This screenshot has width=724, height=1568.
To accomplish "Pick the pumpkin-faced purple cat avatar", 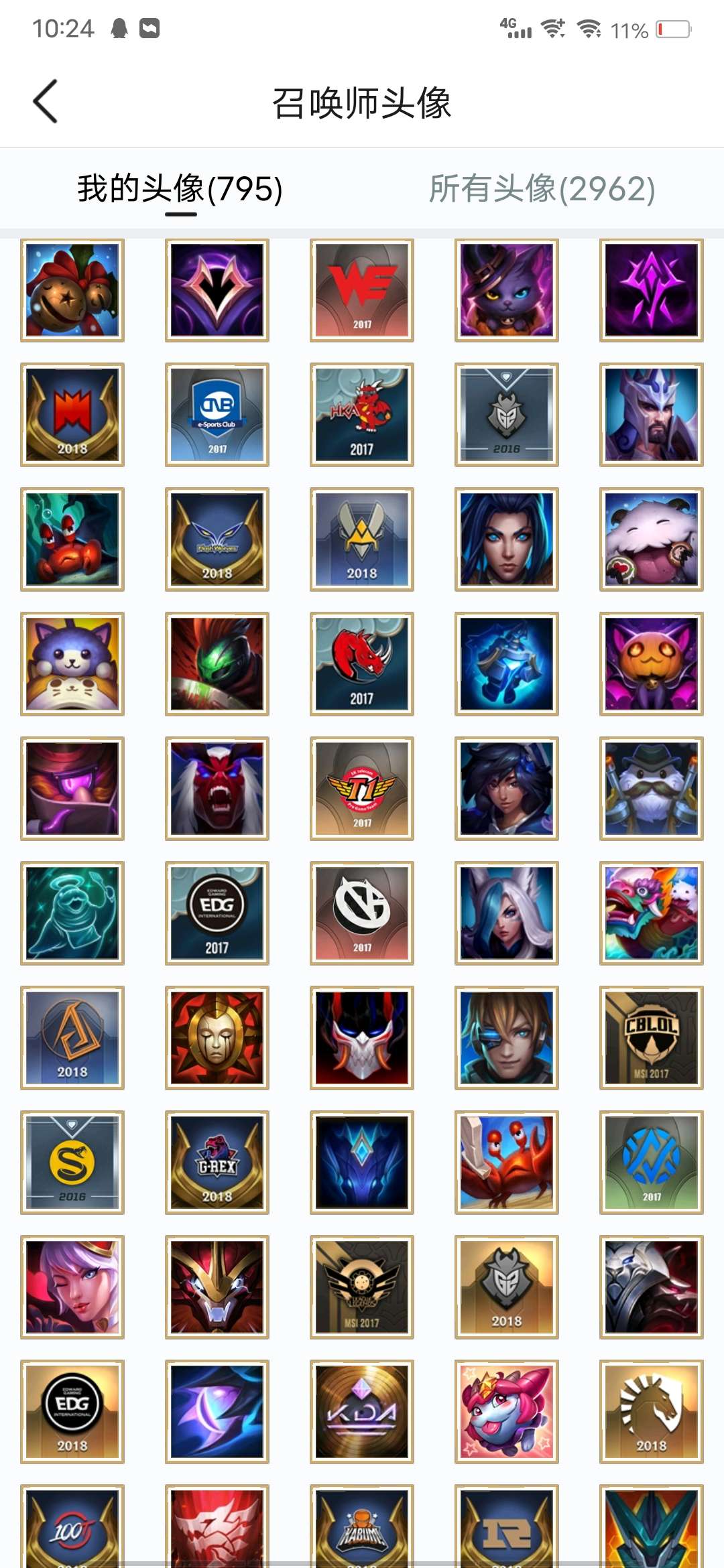I will point(652,664).
